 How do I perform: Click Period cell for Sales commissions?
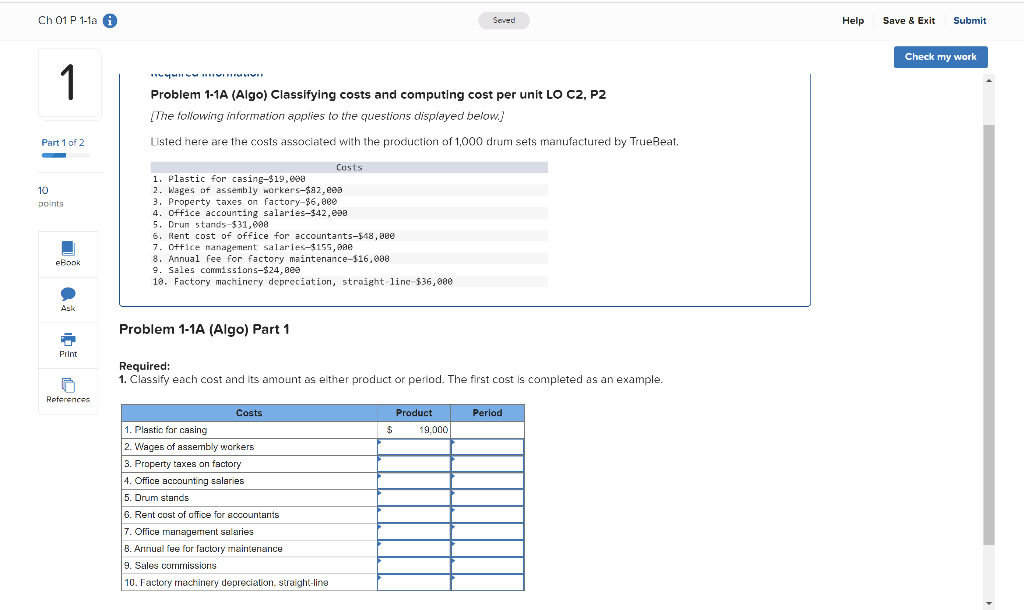tap(487, 566)
